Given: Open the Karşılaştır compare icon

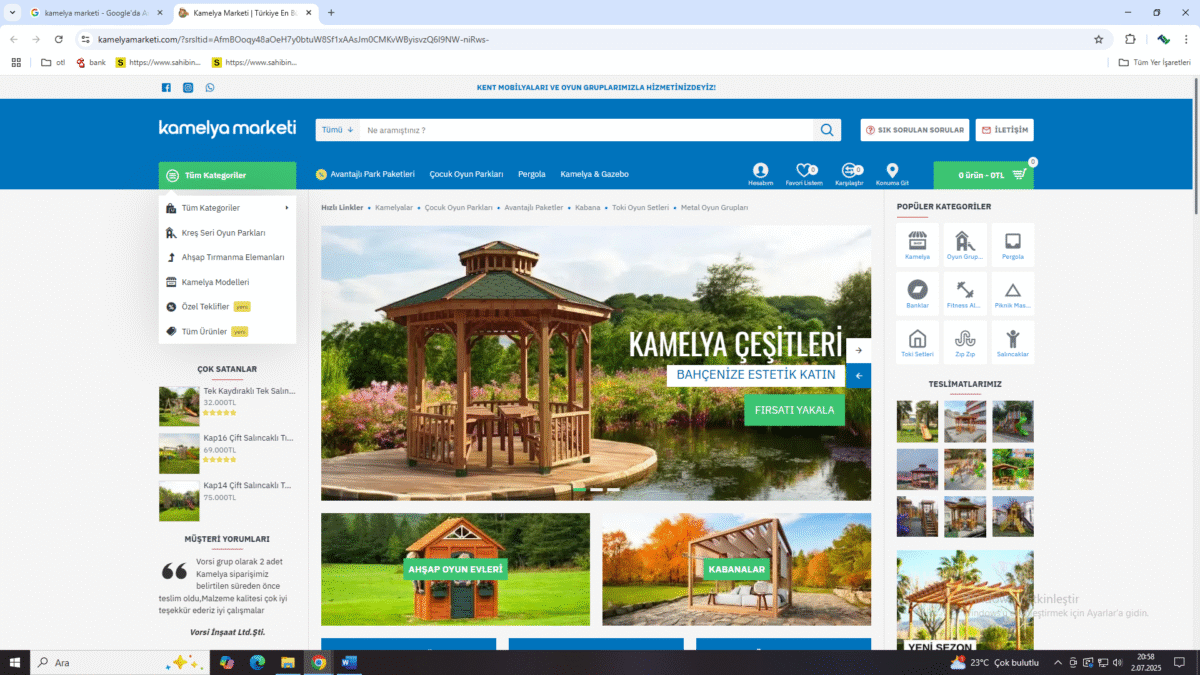Looking at the screenshot, I should coord(849,171).
